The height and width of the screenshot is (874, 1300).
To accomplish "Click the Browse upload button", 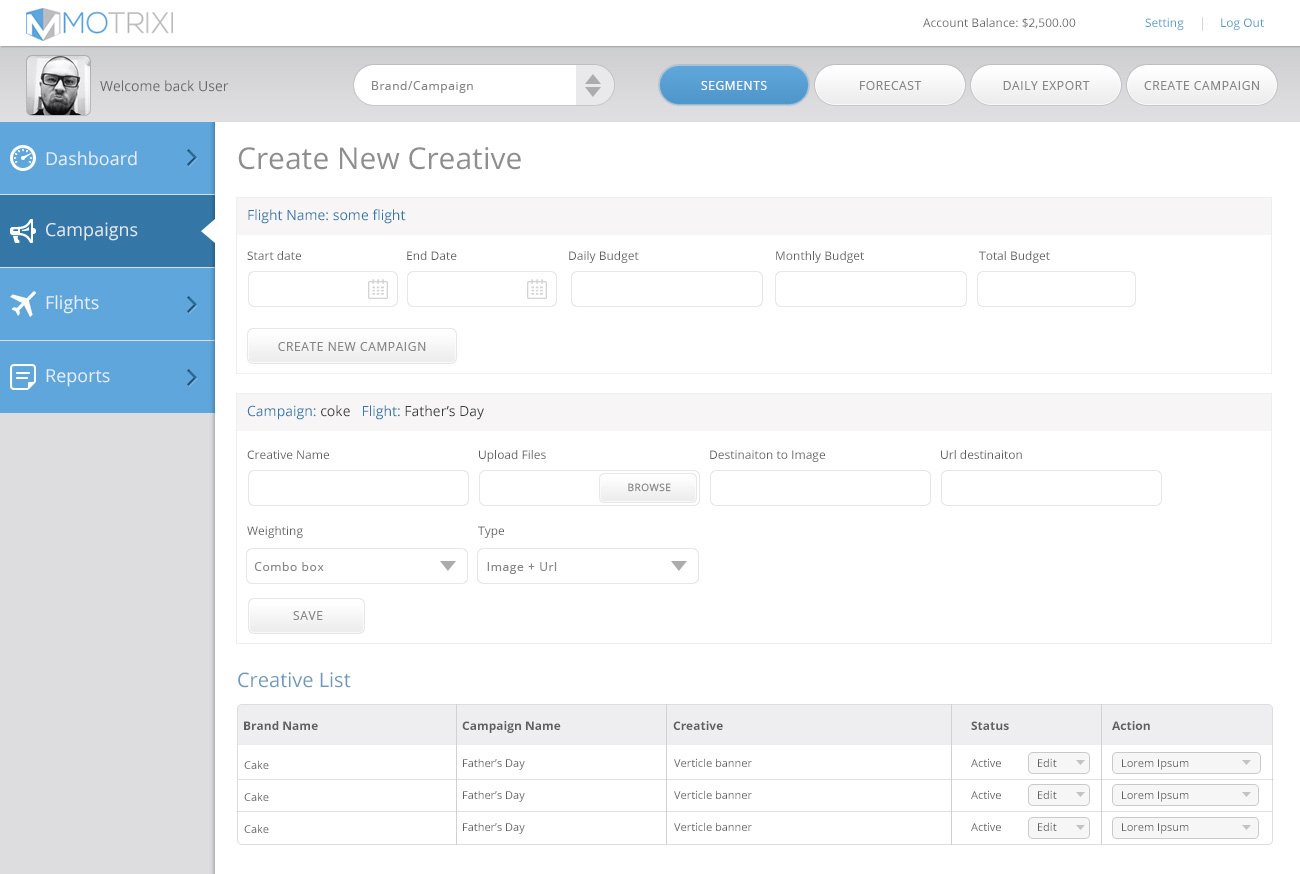I will pos(649,487).
